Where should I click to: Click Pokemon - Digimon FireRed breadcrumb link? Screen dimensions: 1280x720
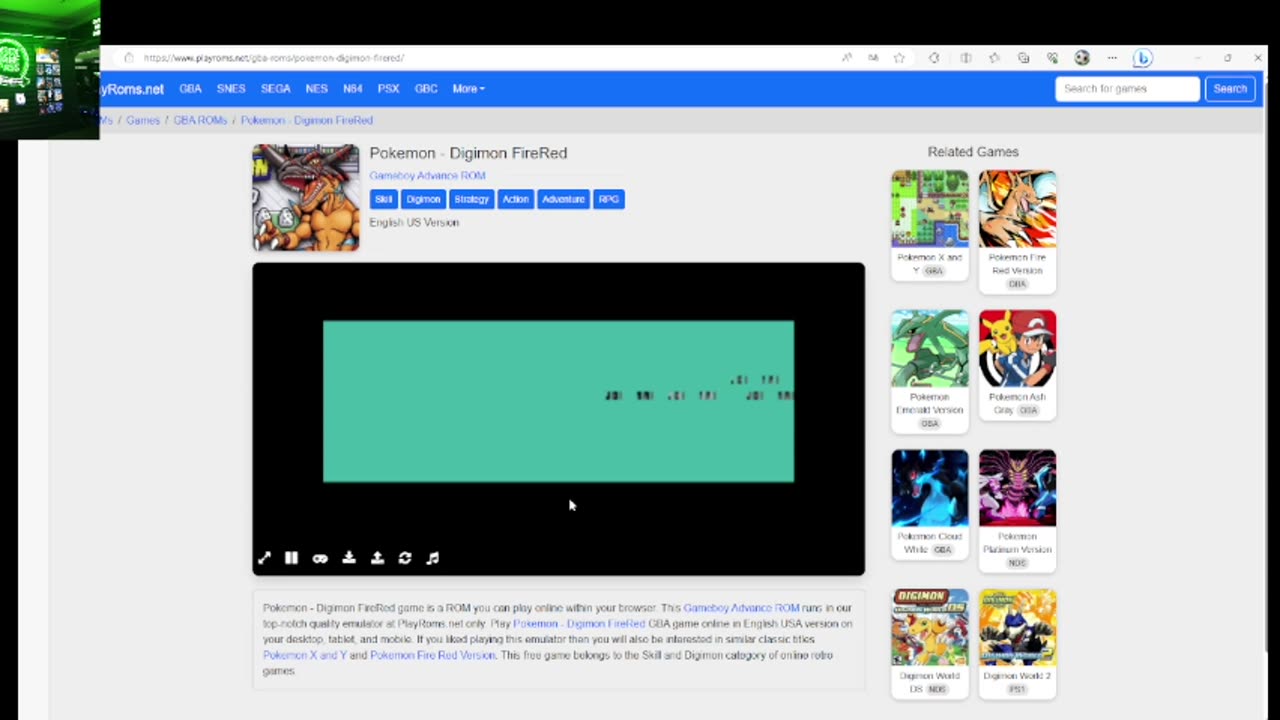coord(307,120)
